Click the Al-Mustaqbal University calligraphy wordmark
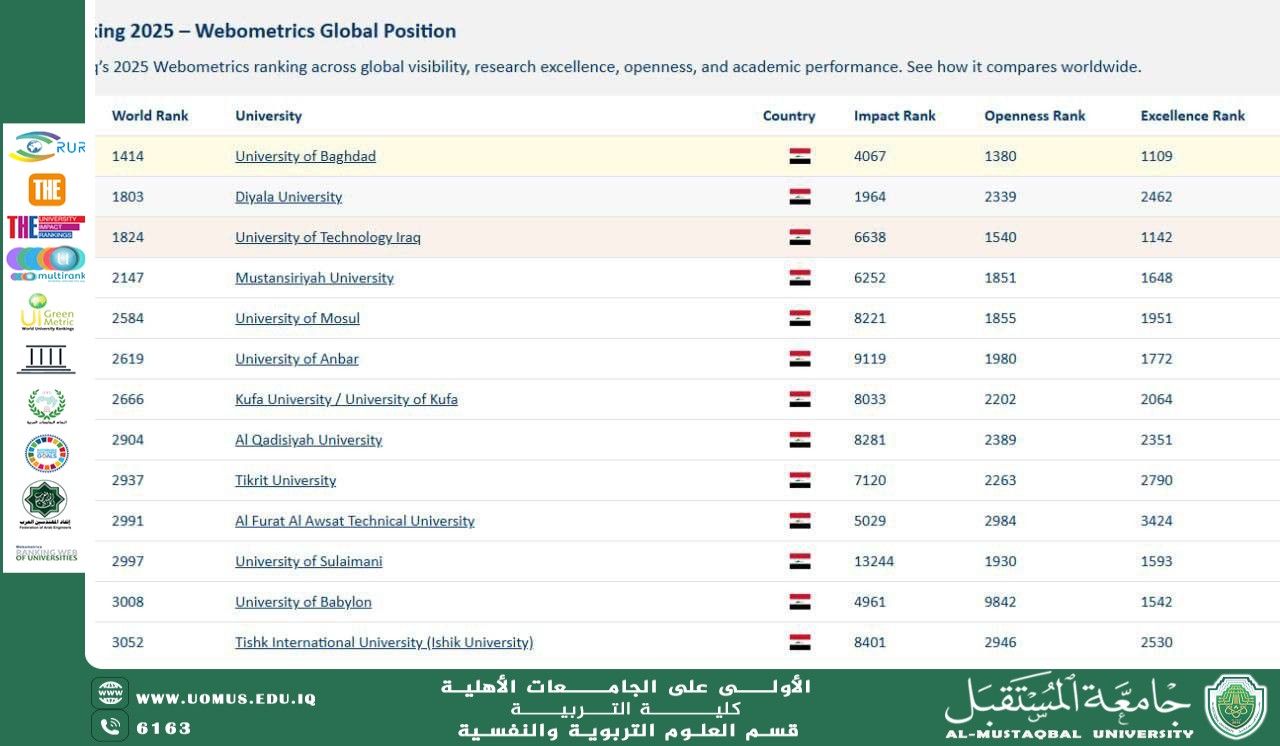 pos(1068,707)
